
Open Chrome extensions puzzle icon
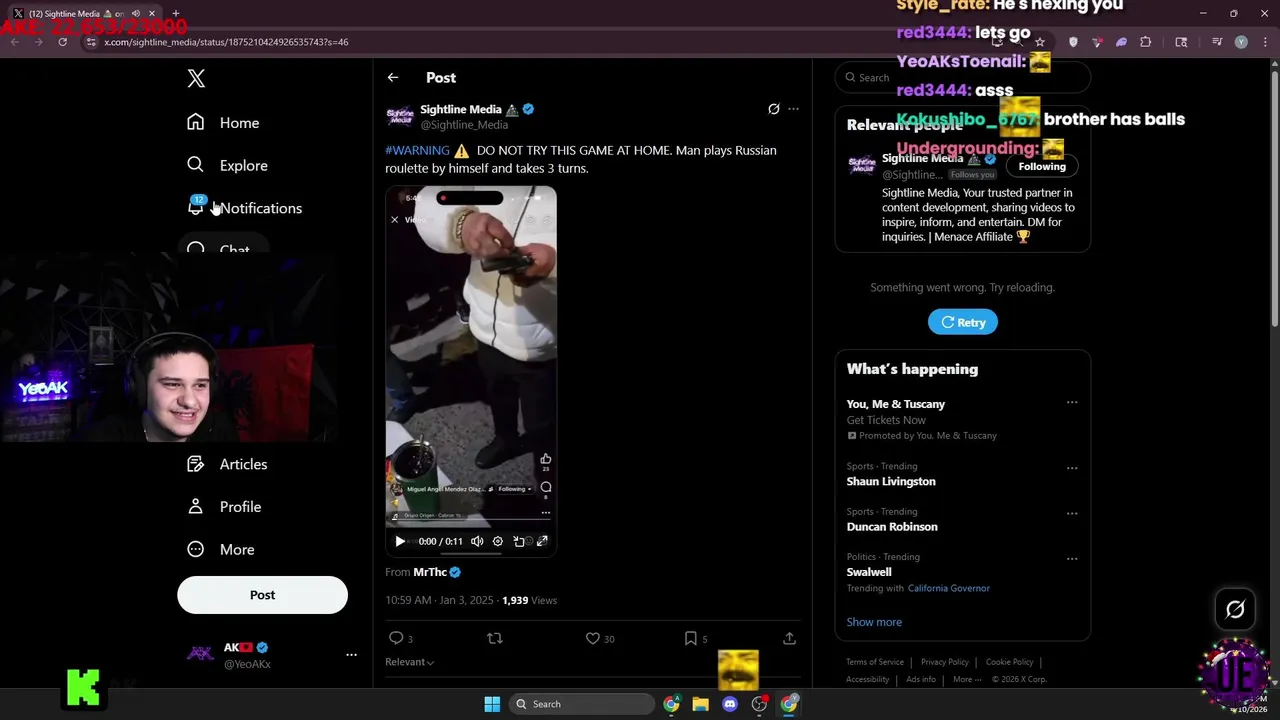point(1146,42)
